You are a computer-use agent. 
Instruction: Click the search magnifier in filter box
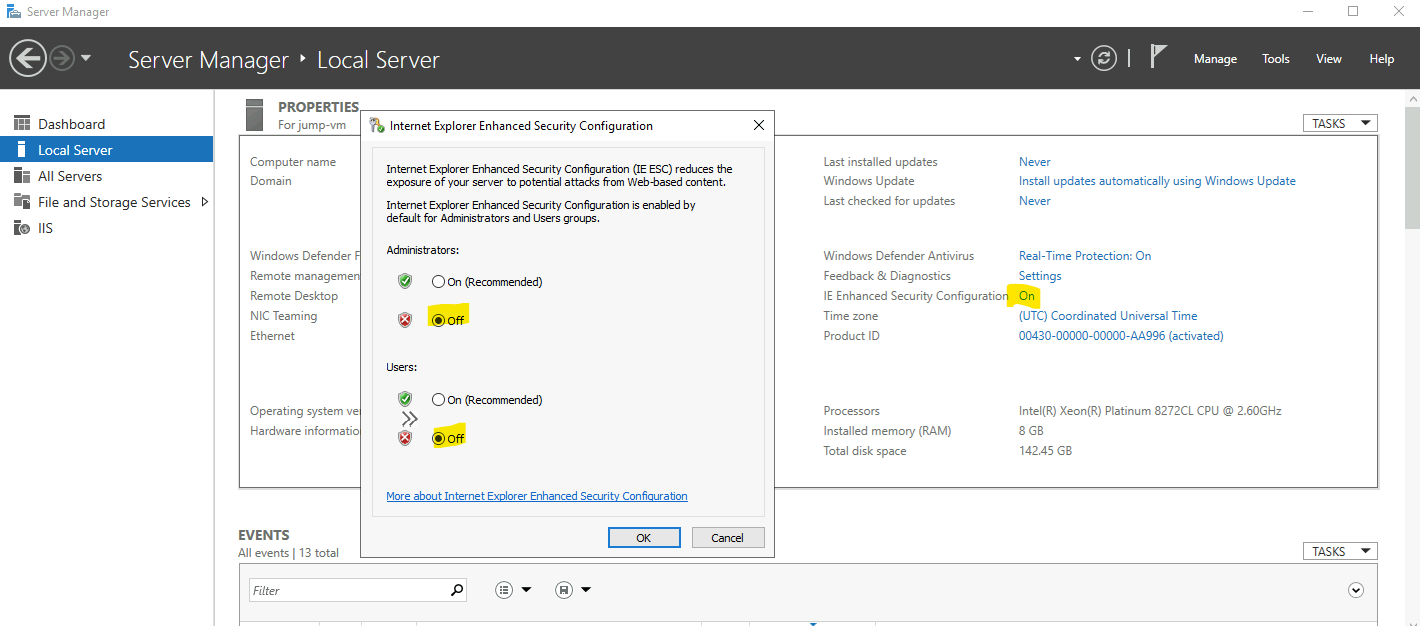[456, 590]
